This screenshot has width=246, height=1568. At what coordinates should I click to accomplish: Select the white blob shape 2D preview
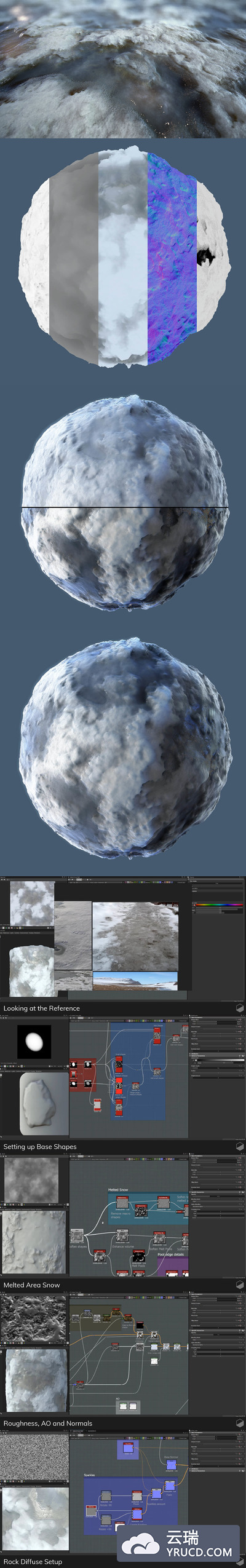tap(34, 1041)
